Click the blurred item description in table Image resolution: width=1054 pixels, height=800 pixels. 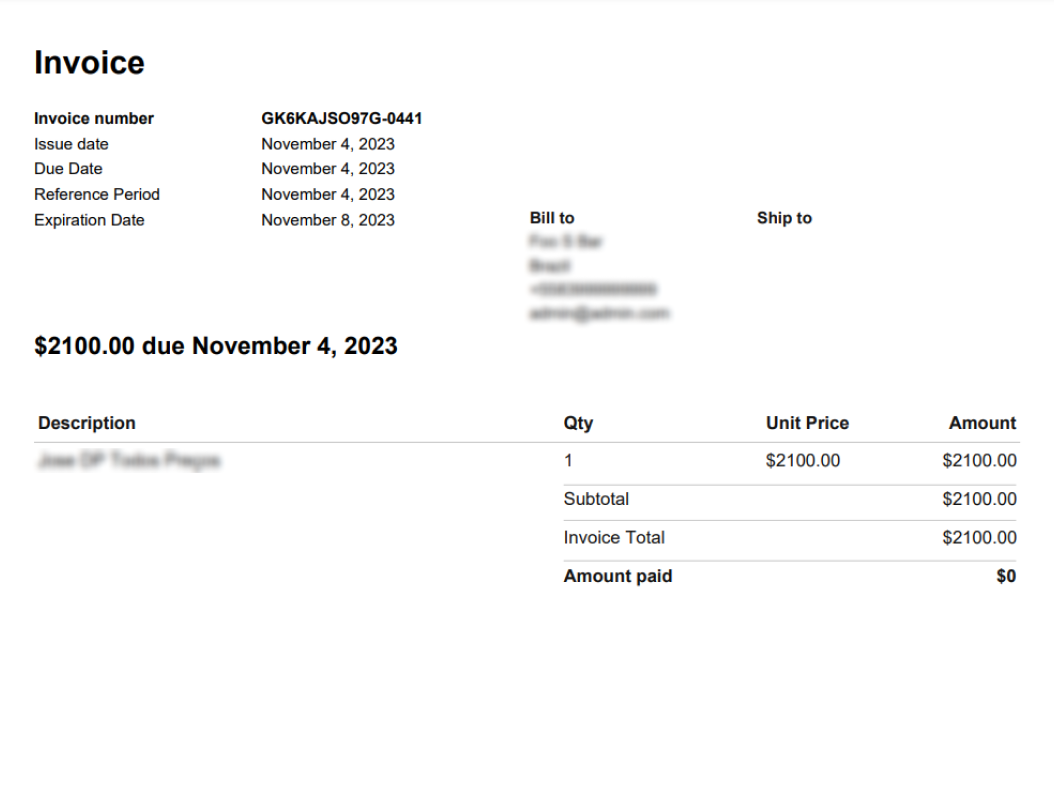129,461
